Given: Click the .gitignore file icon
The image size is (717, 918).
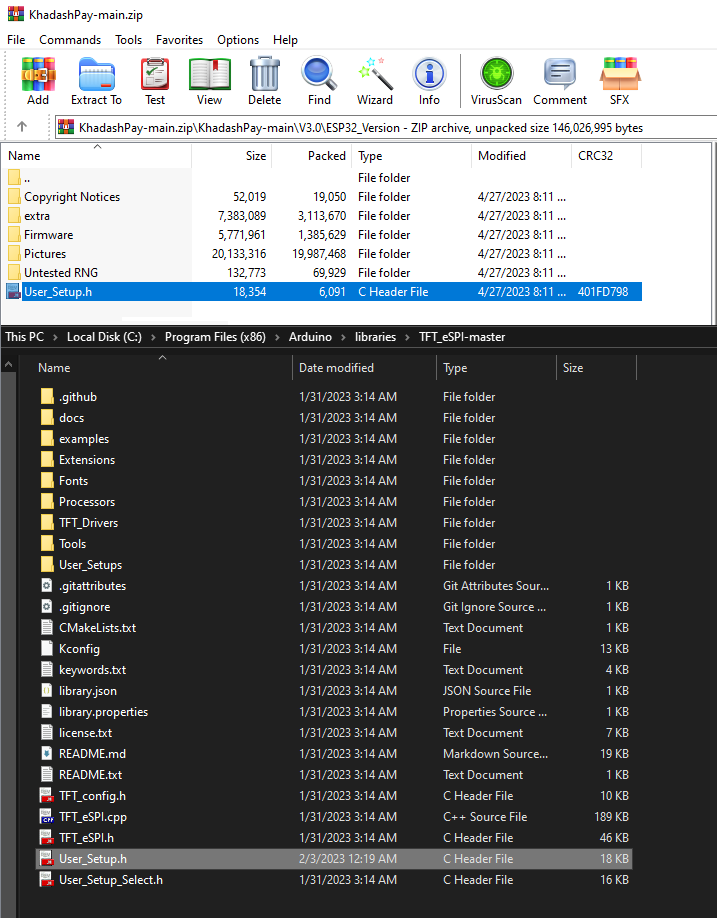Looking at the screenshot, I should [x=47, y=607].
